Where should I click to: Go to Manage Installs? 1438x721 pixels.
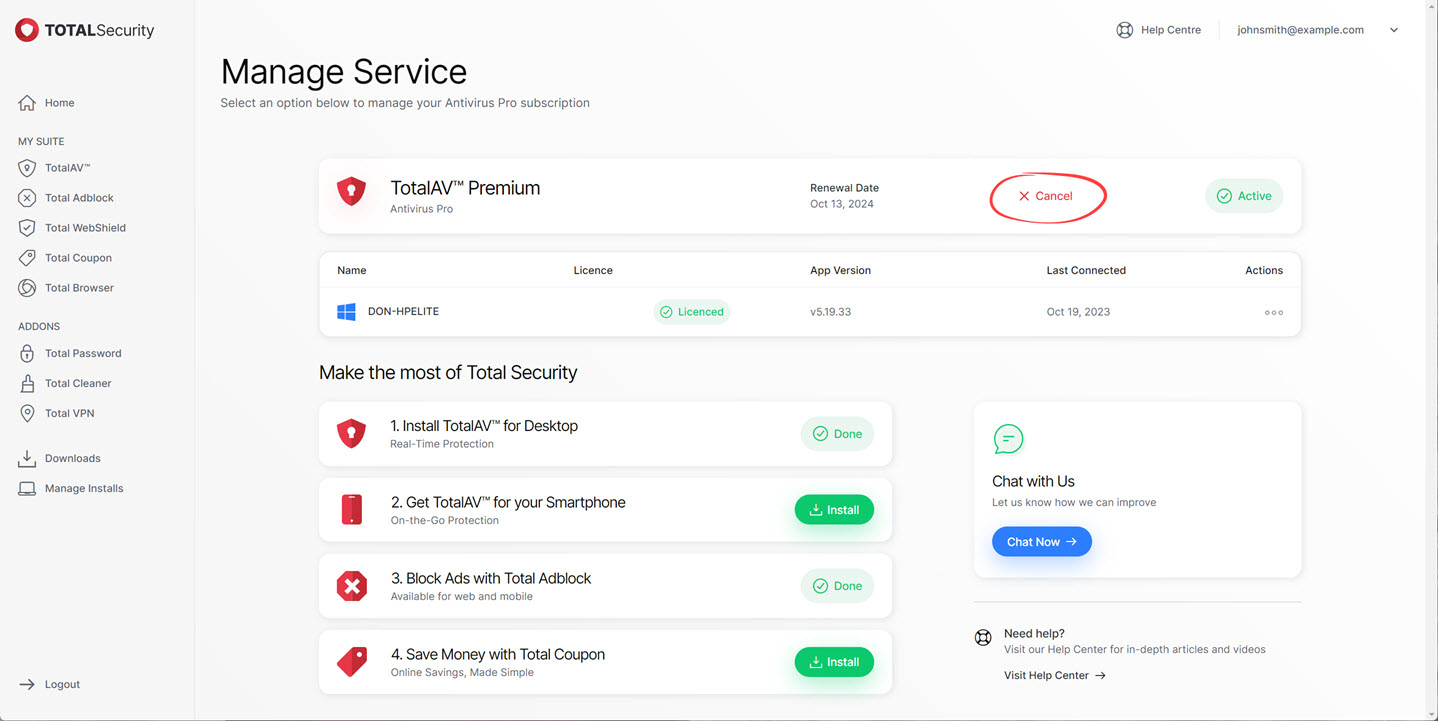(84, 488)
